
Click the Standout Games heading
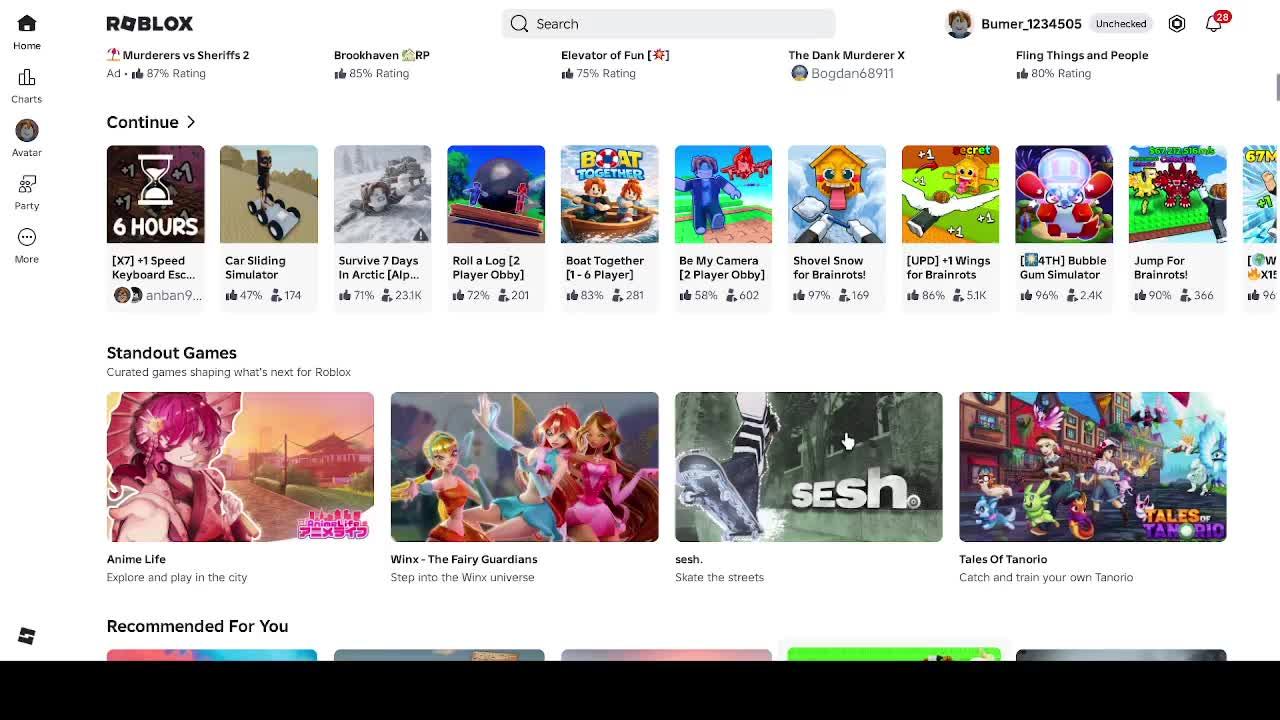pos(172,353)
